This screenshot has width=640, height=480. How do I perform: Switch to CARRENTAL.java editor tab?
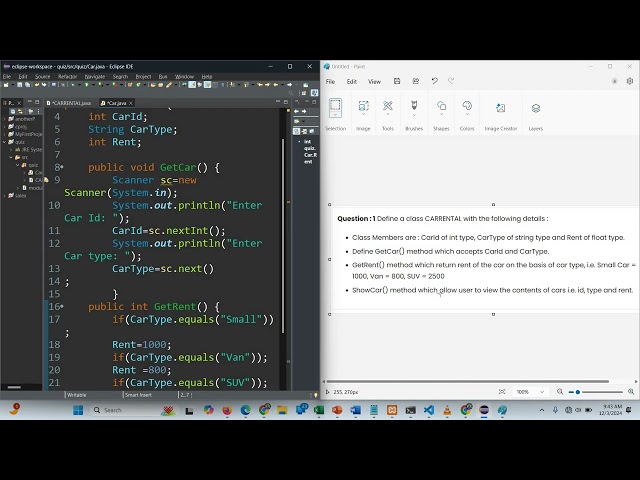pos(69,103)
